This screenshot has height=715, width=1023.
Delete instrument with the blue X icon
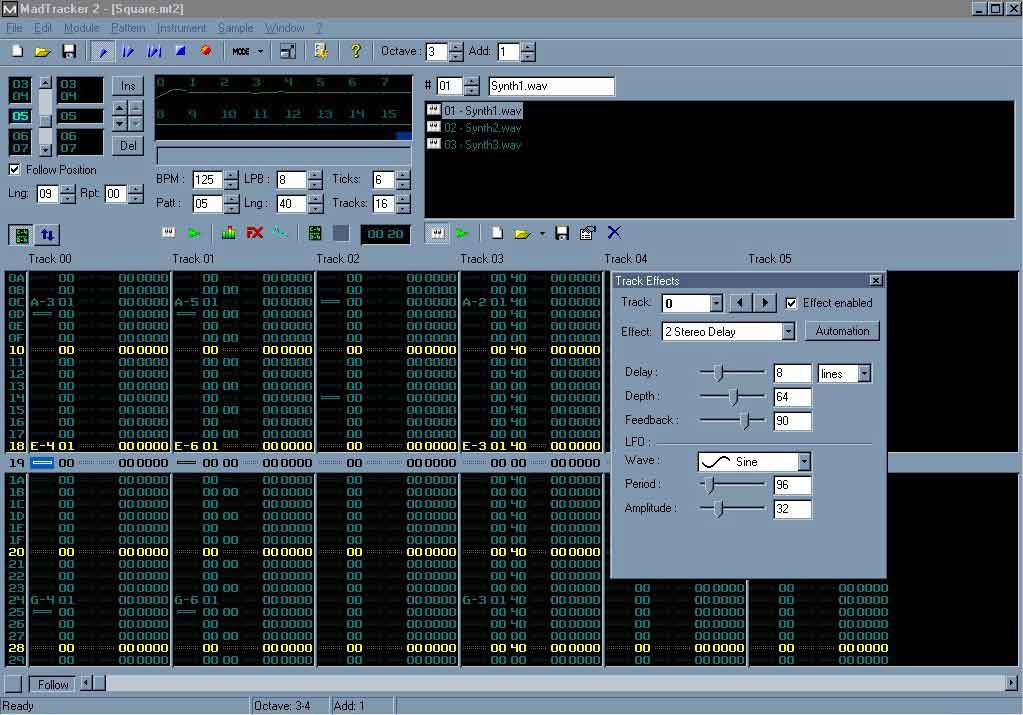[x=614, y=233]
